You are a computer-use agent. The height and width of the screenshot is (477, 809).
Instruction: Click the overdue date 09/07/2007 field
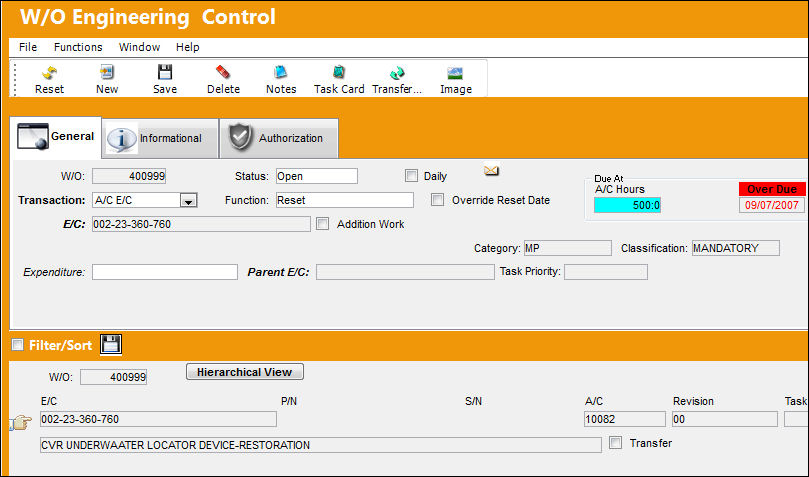click(772, 205)
